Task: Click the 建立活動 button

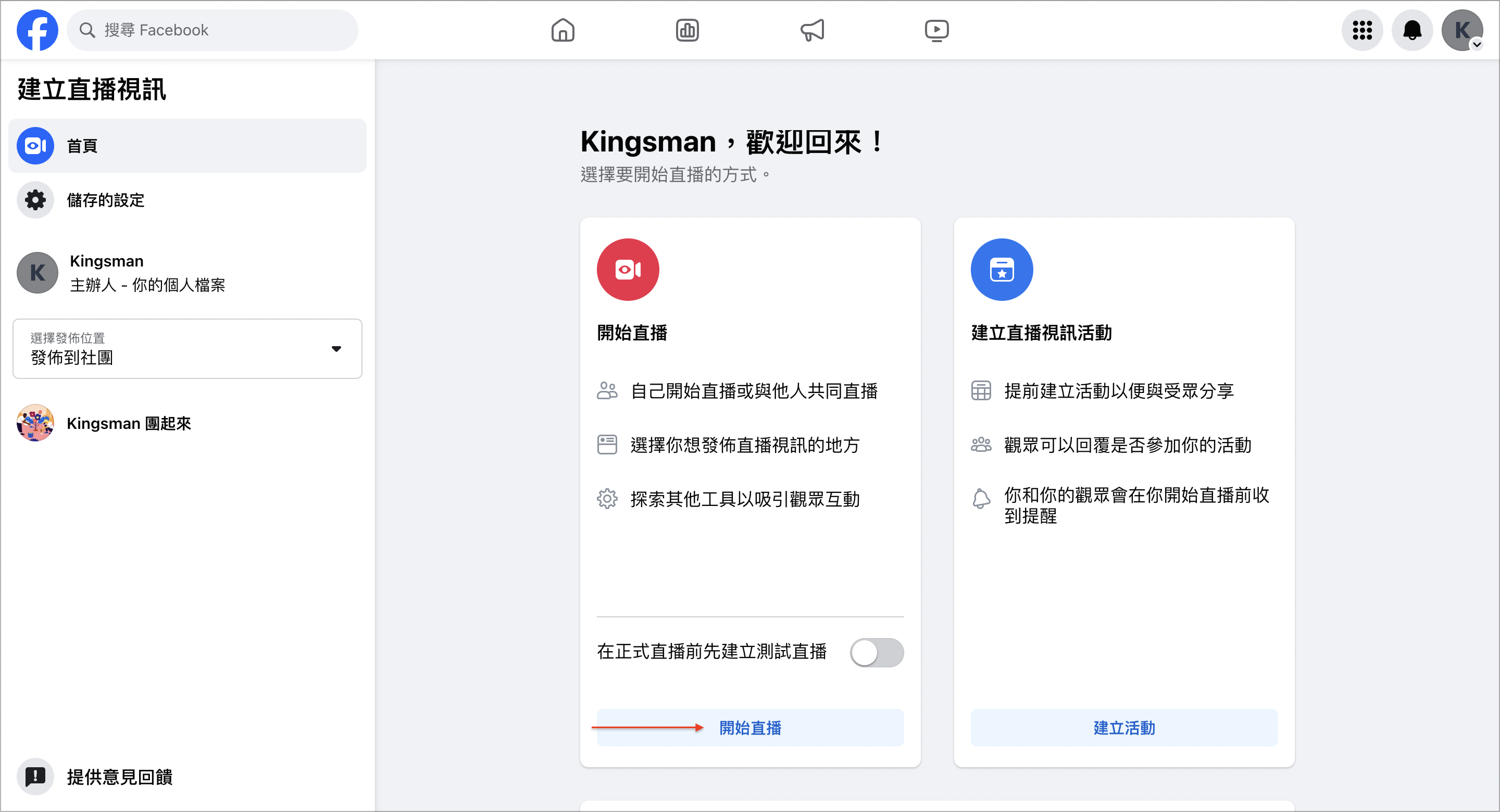Action: tap(1124, 728)
